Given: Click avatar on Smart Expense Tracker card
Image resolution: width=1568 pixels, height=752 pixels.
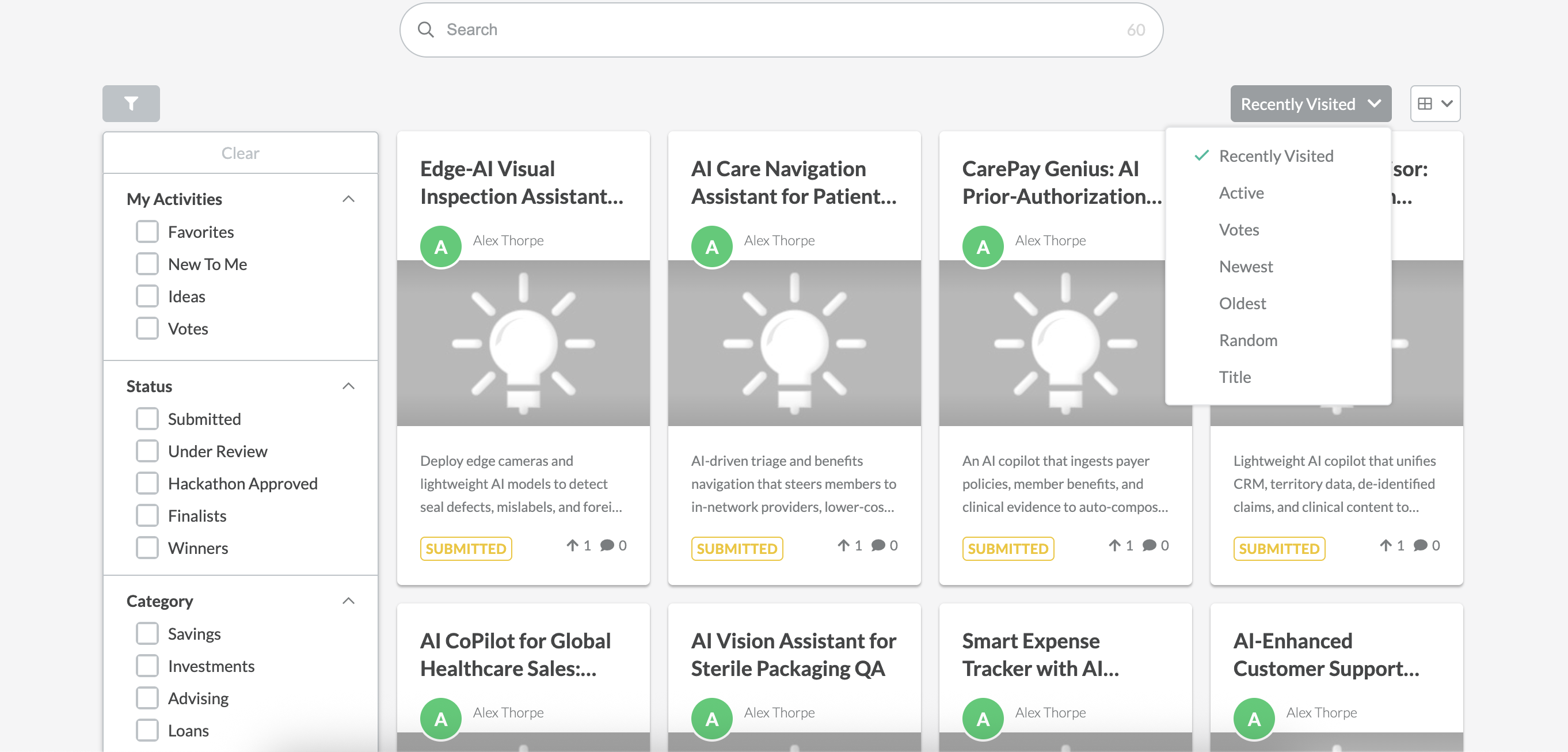Looking at the screenshot, I should click(983, 719).
